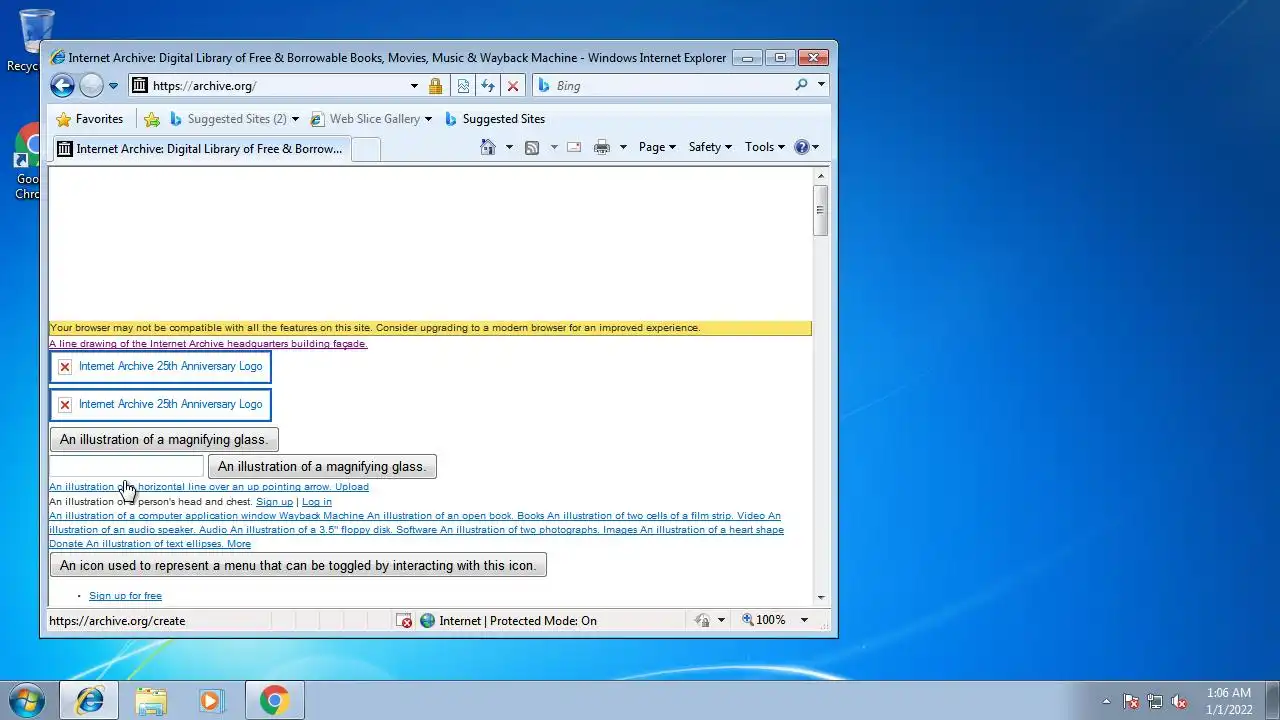Click first Internet Archive 25th Anniversary Logo
The width and height of the screenshot is (1280, 720).
(x=160, y=367)
